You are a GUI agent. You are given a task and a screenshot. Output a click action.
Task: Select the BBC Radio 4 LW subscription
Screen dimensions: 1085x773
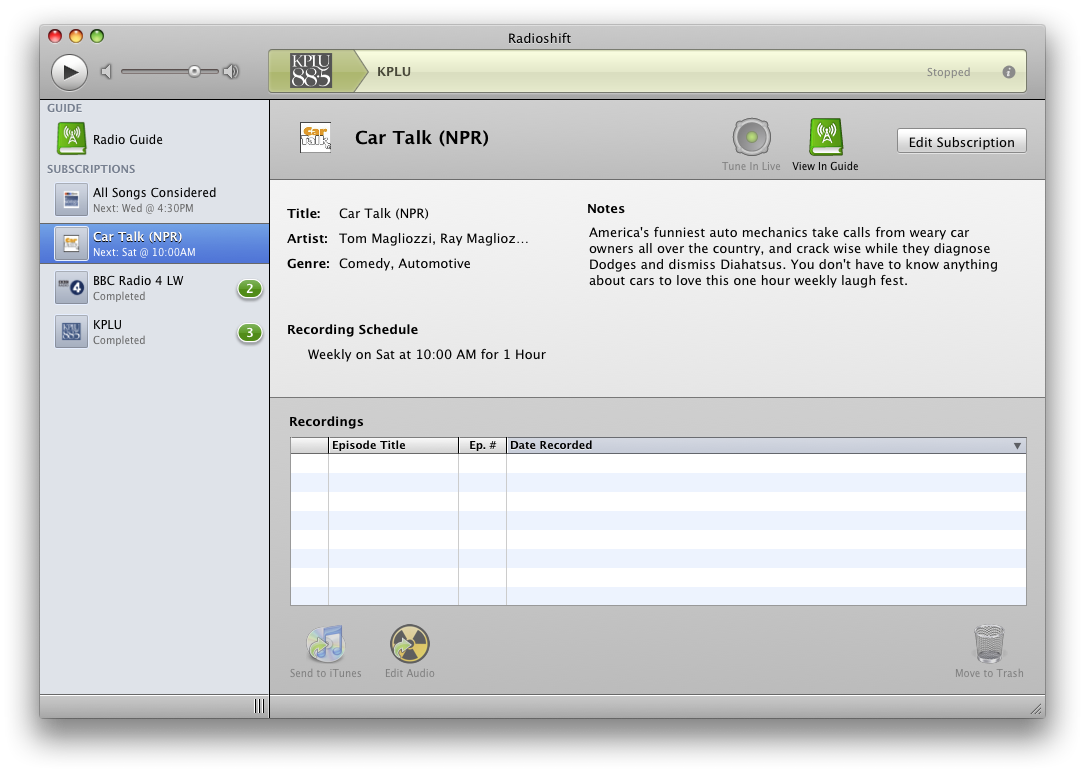tap(138, 287)
